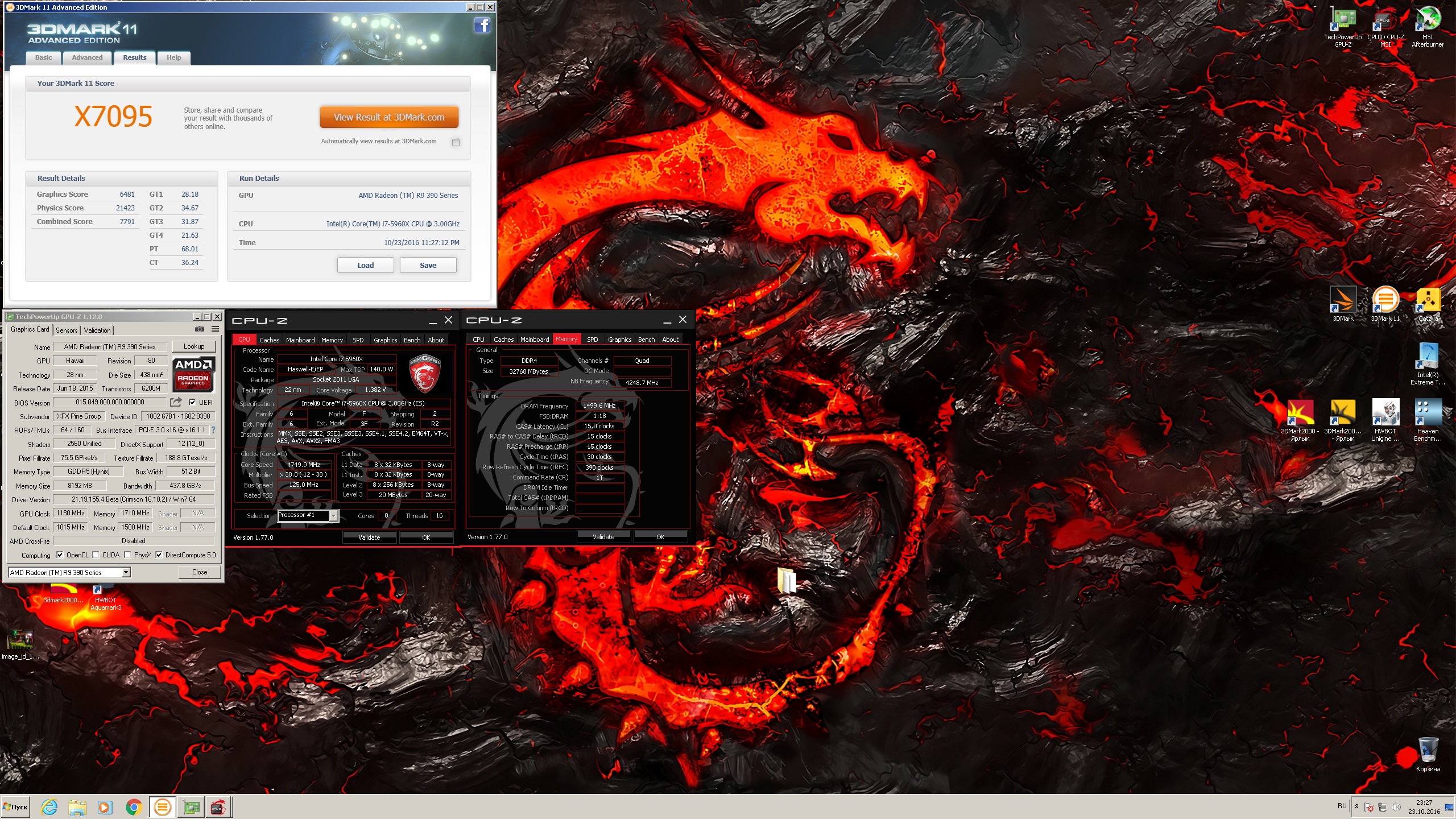Open HWBOT Unigine desktop icon
Viewport: 1456px width, 819px height.
pos(1385,420)
